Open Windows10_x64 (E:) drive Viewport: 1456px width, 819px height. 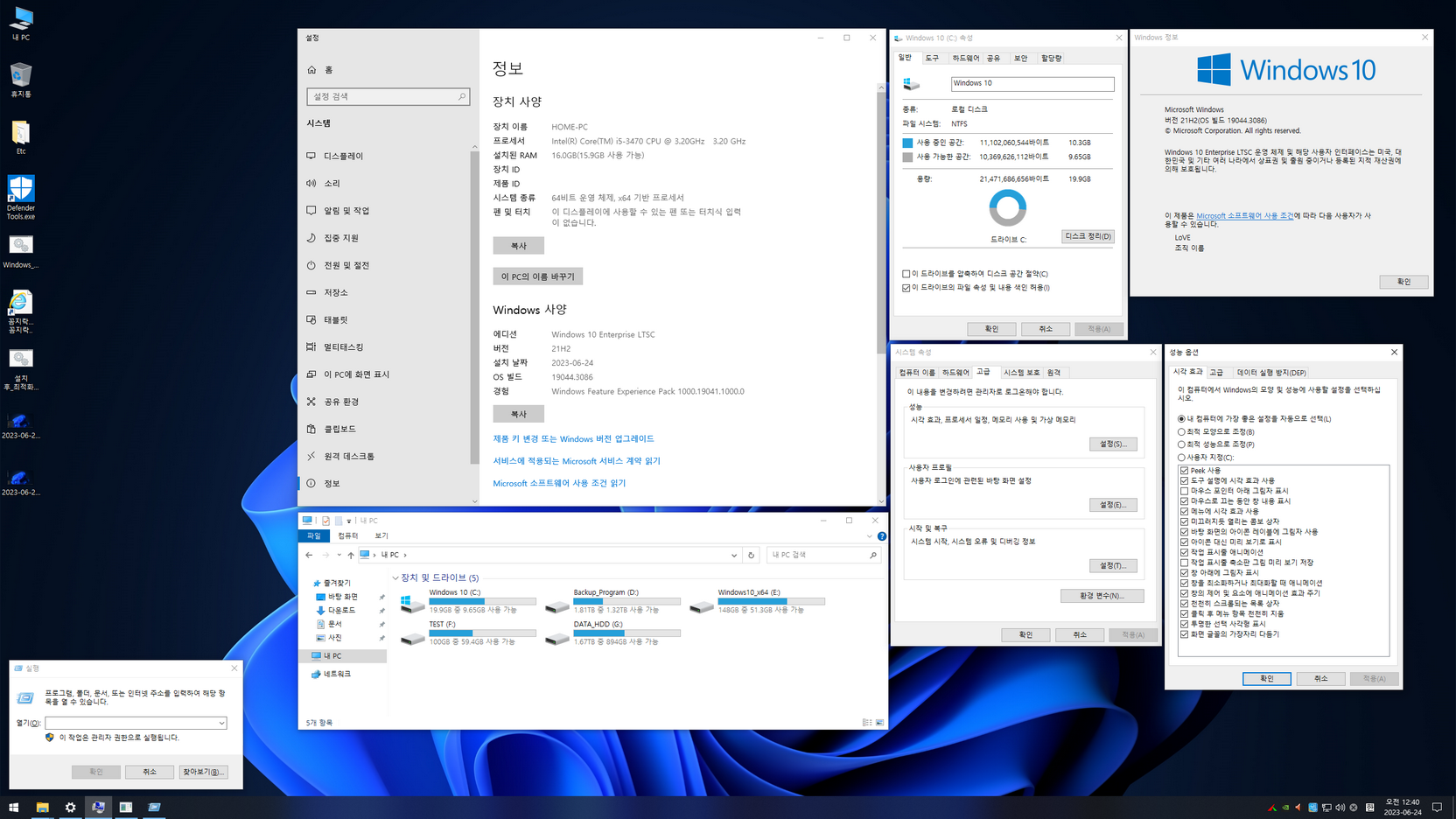pyautogui.click(x=757, y=601)
